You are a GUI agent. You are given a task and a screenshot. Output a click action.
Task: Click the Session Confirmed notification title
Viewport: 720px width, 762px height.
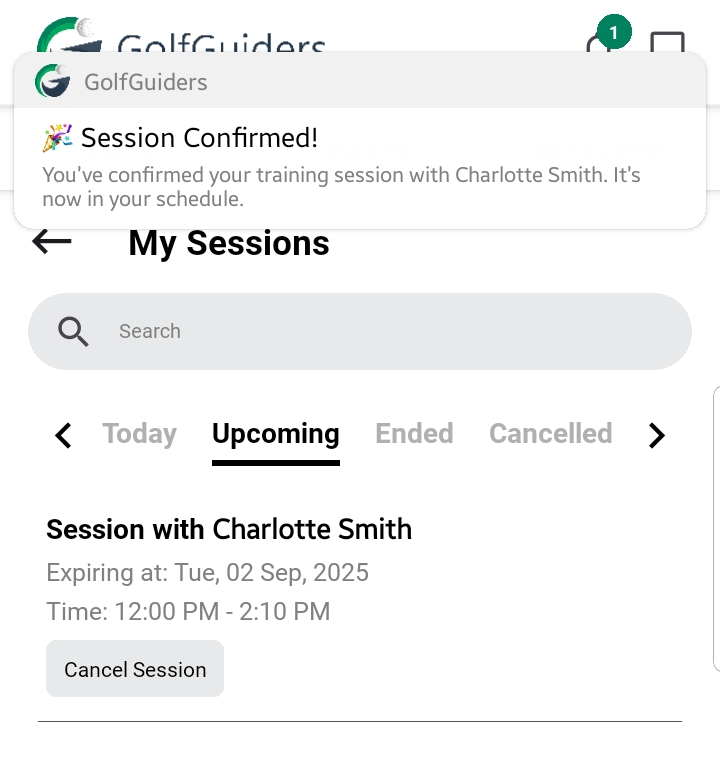pyautogui.click(x=199, y=138)
